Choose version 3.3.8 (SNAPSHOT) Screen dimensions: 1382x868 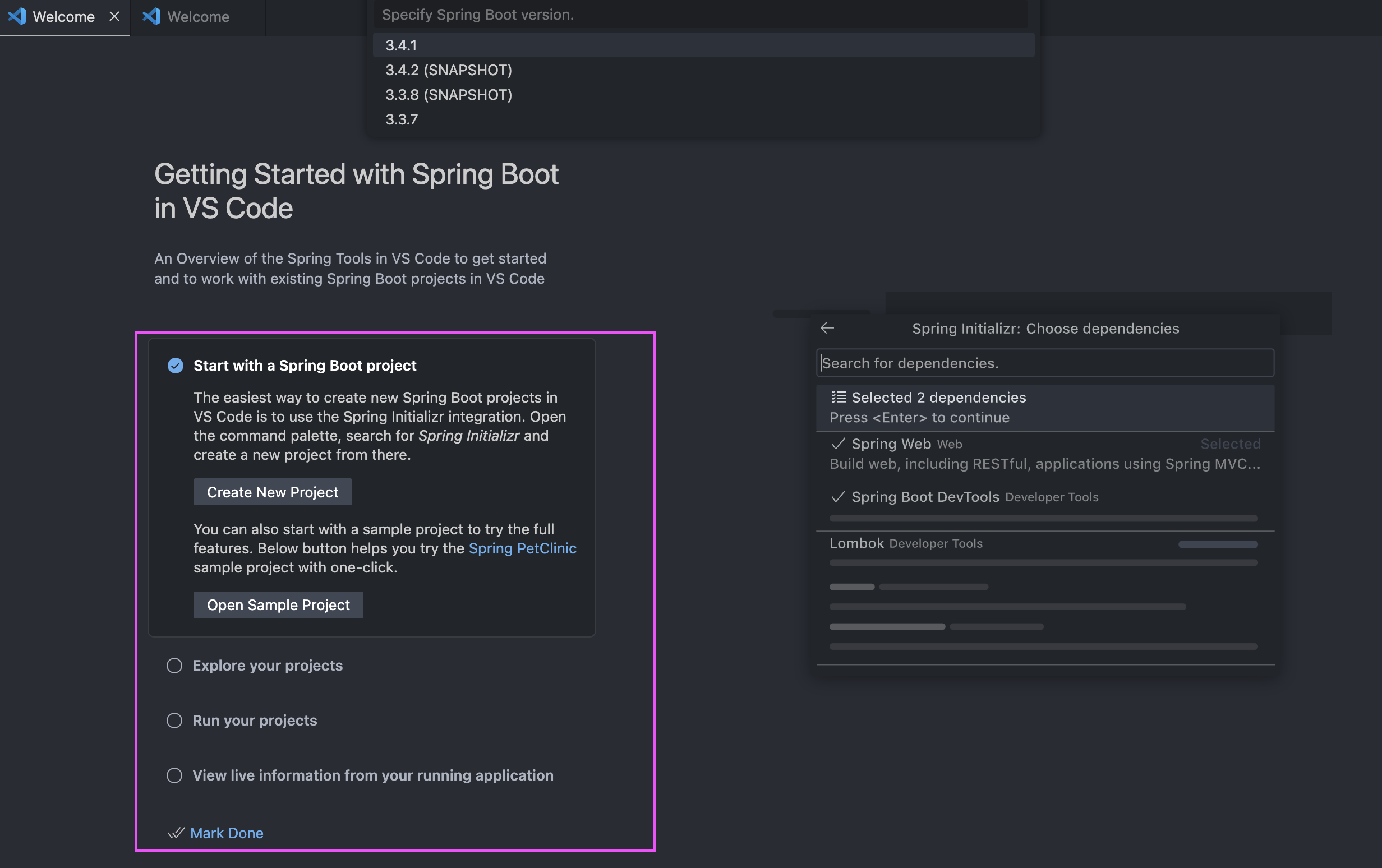click(x=703, y=94)
